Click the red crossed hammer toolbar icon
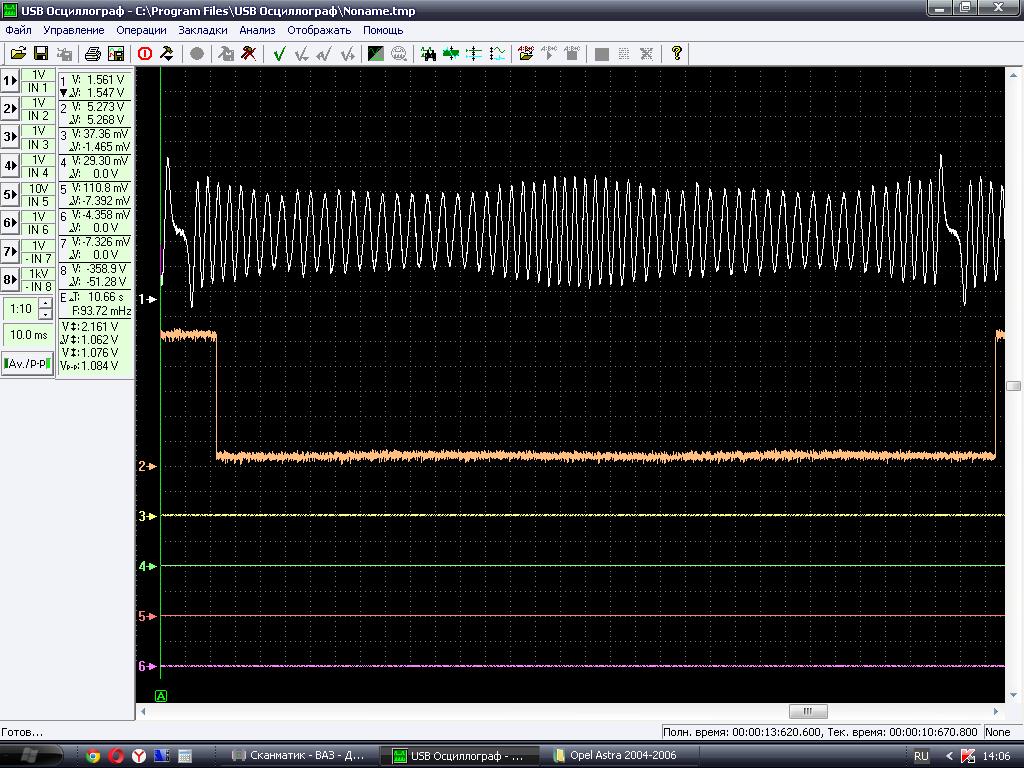 pyautogui.click(x=248, y=54)
